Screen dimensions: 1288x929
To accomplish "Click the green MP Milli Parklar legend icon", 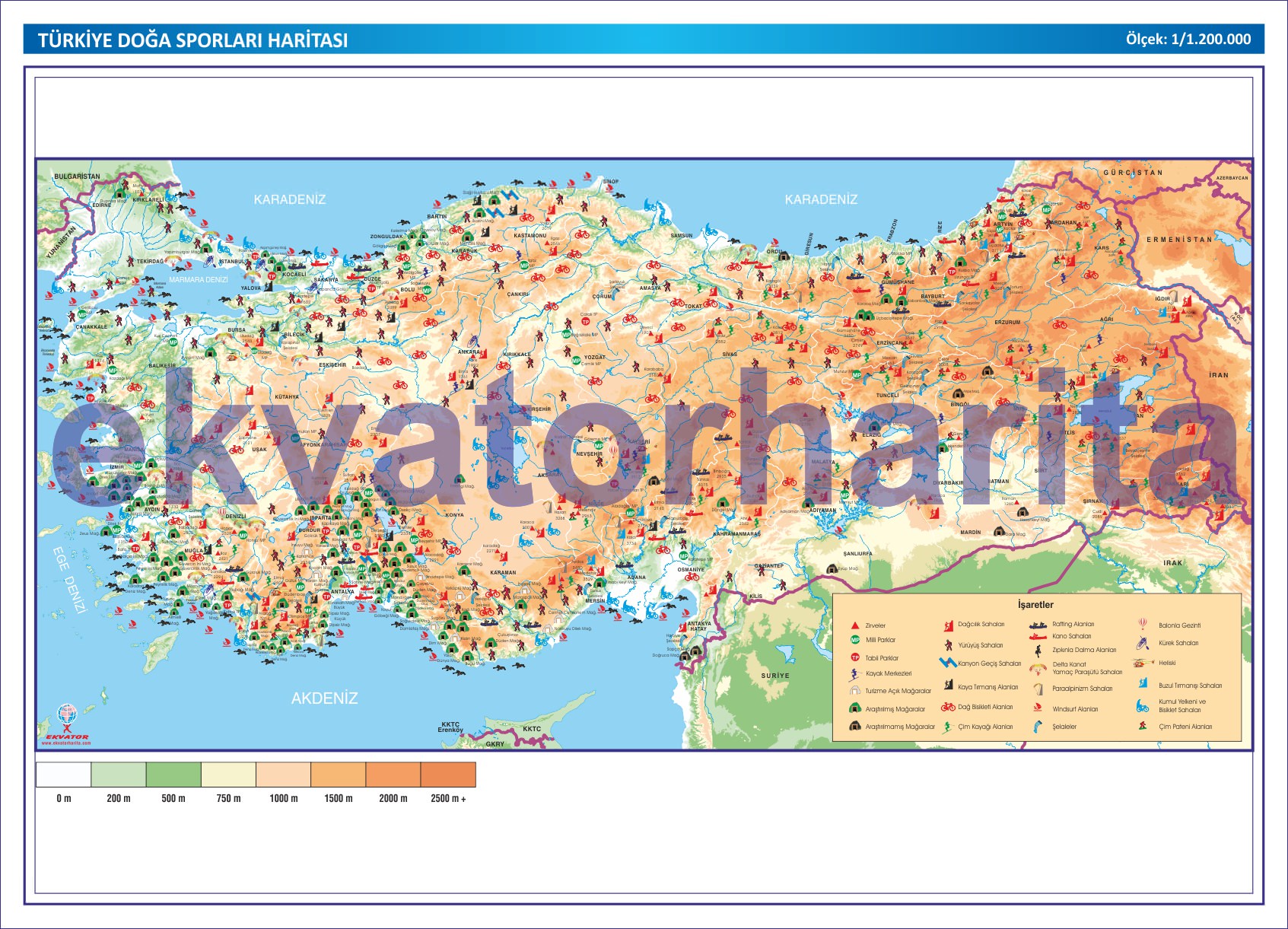I will (x=855, y=640).
